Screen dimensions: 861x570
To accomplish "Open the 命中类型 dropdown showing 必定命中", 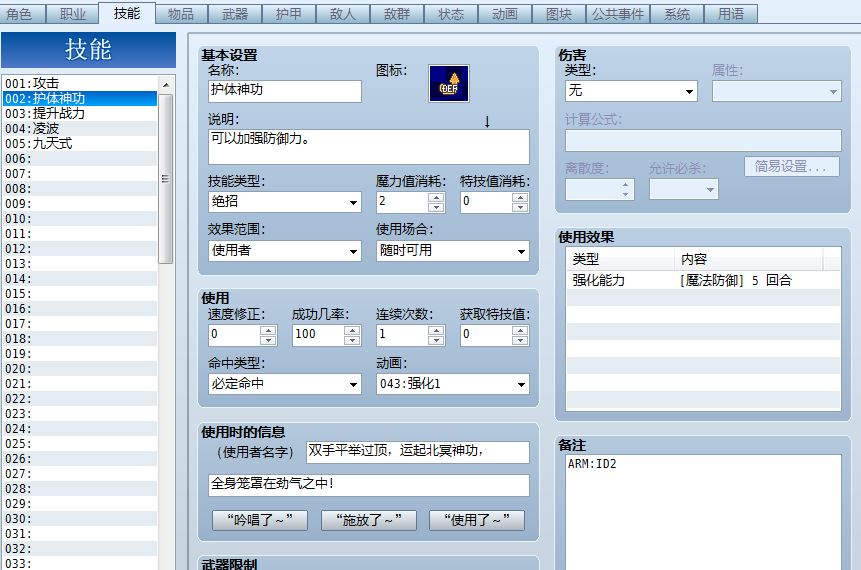I will tap(284, 384).
